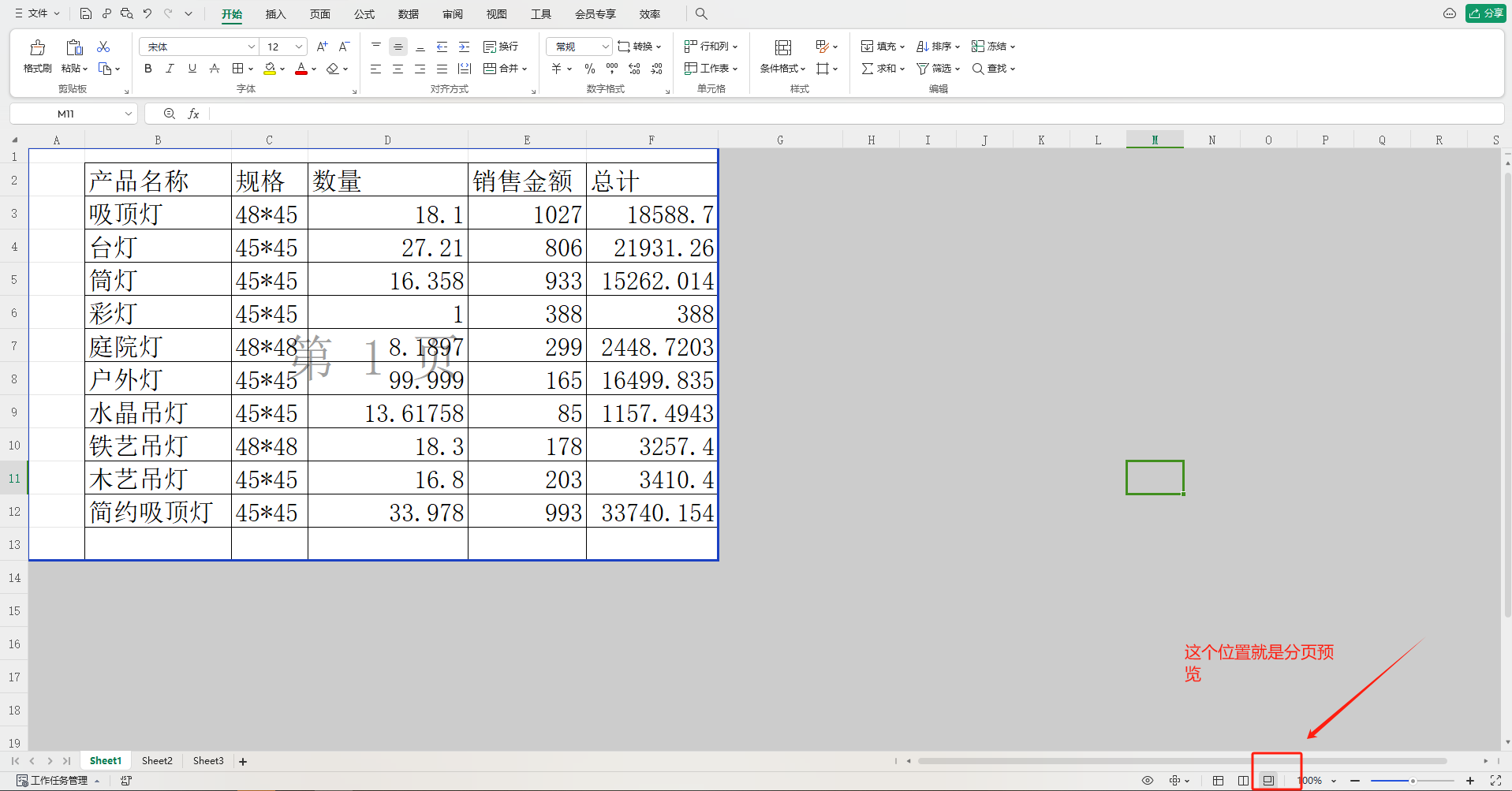
Task: Expand the Paste (粘贴) dropdown arrow
Action: coord(85,69)
